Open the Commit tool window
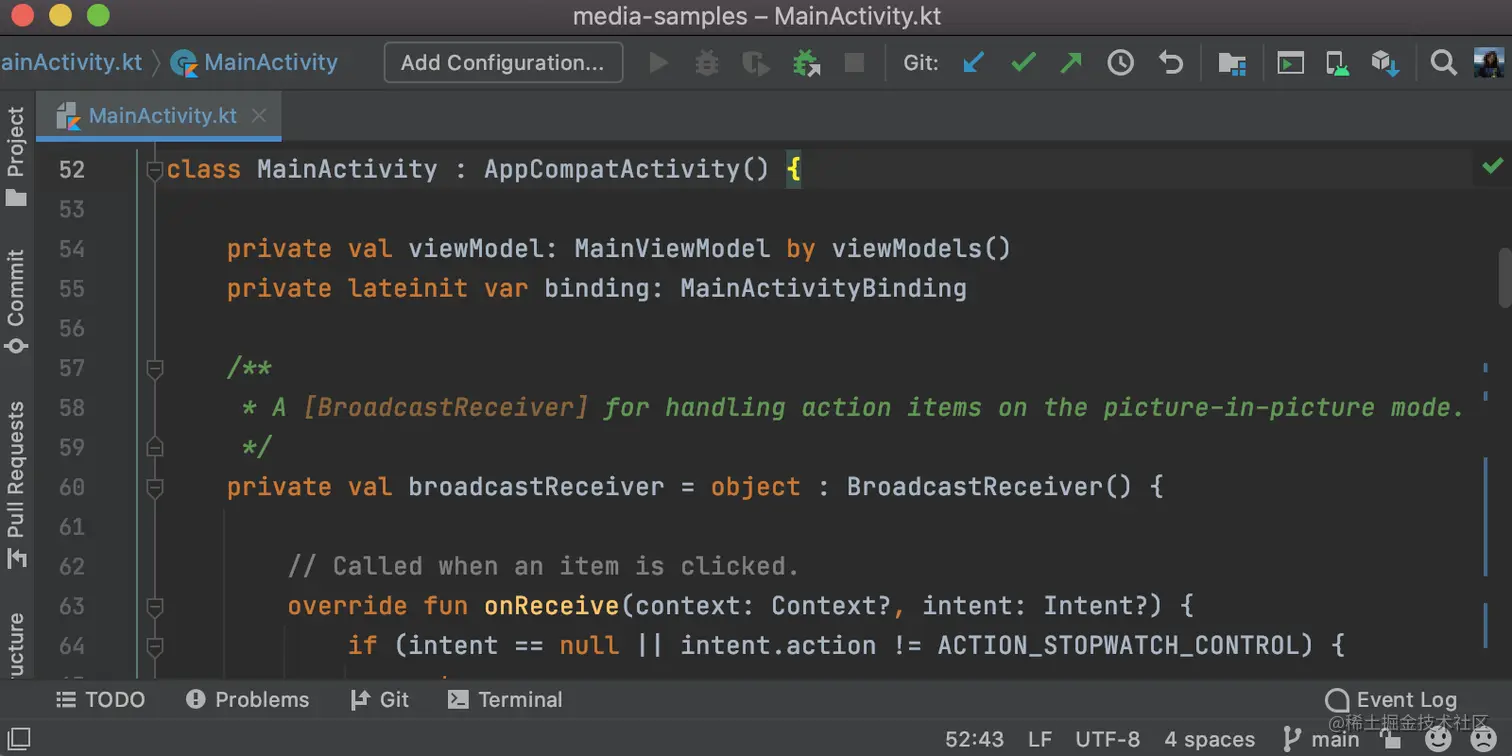The width and height of the screenshot is (1512, 756). pyautogui.click(x=16, y=302)
